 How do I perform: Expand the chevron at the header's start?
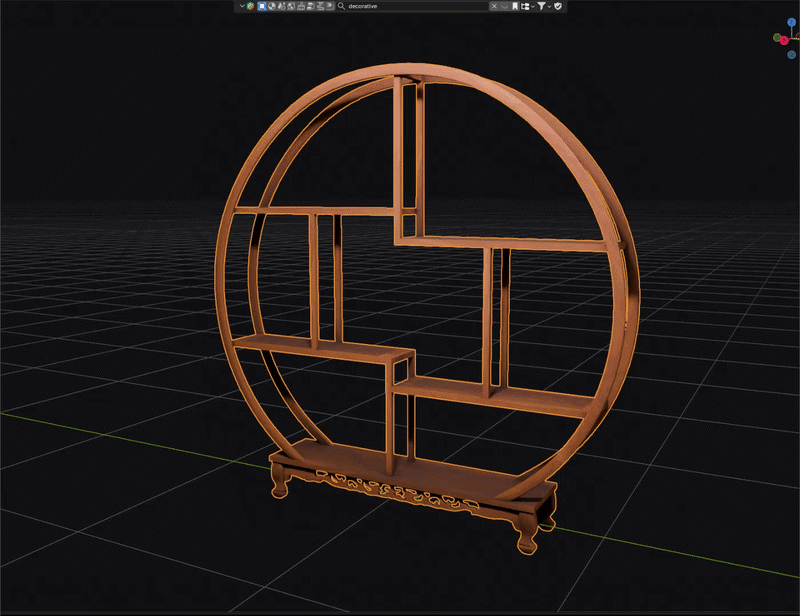[242, 6]
